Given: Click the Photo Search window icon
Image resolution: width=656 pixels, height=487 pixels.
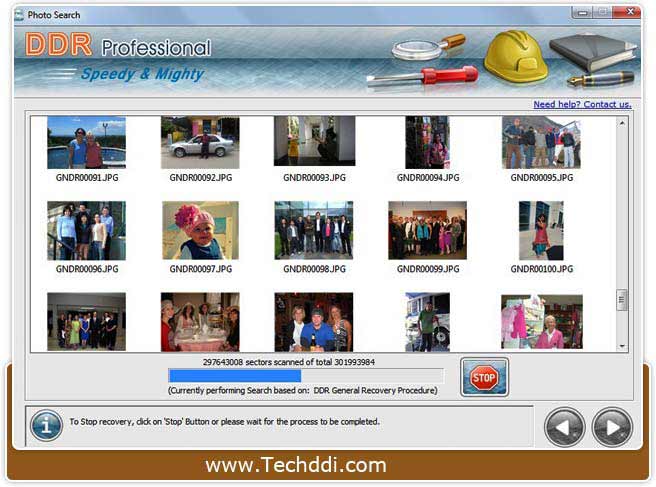Looking at the screenshot, I should [x=19, y=15].
